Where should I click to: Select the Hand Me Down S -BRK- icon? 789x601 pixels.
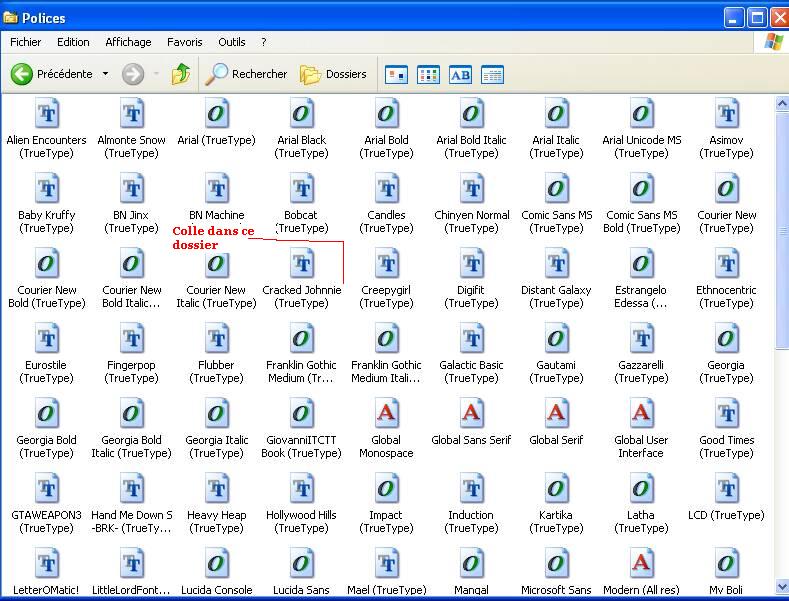pyautogui.click(x=132, y=488)
